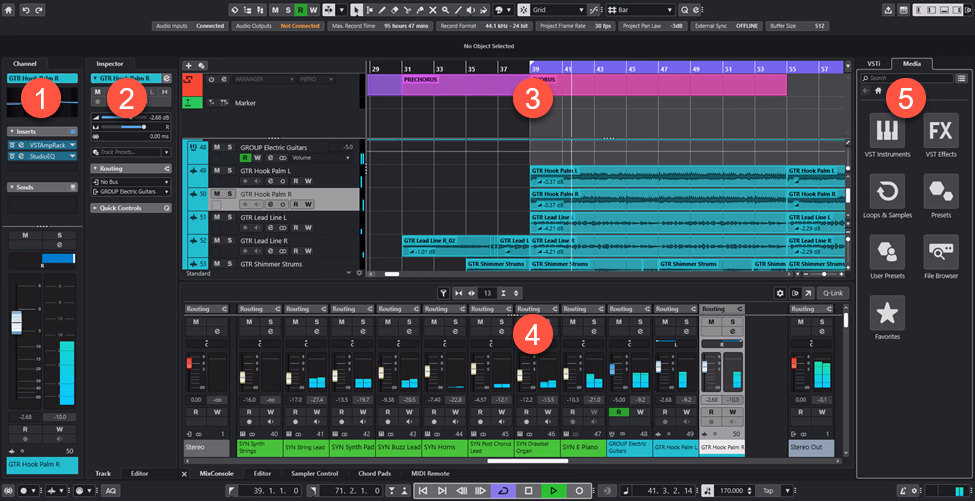Select the Glue tool
Screen dimensions: 975x502
[x=420, y=10]
